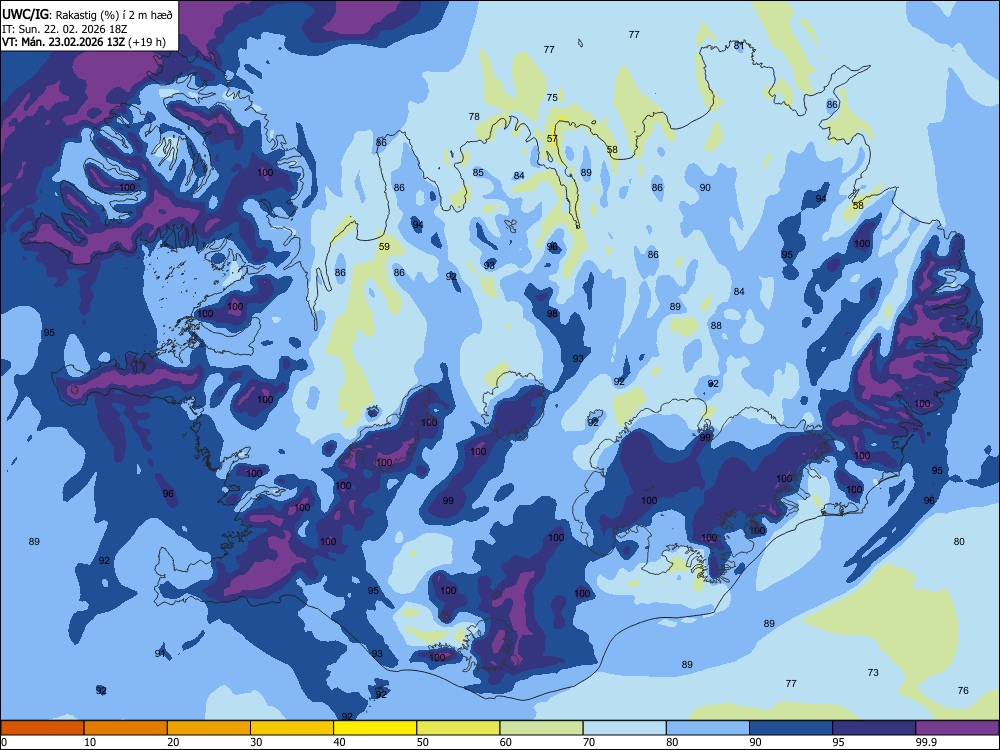Click the orange 10–20 legend swatch
This screenshot has width=1000, height=750.
[x=126, y=728]
